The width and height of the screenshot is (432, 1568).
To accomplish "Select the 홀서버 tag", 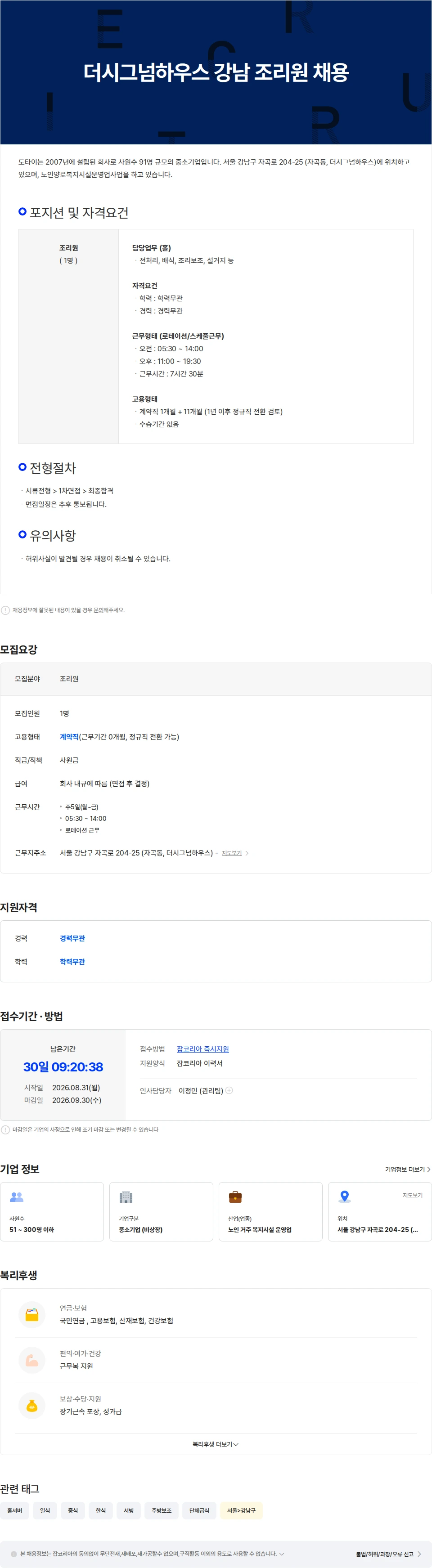I will (x=14, y=1510).
